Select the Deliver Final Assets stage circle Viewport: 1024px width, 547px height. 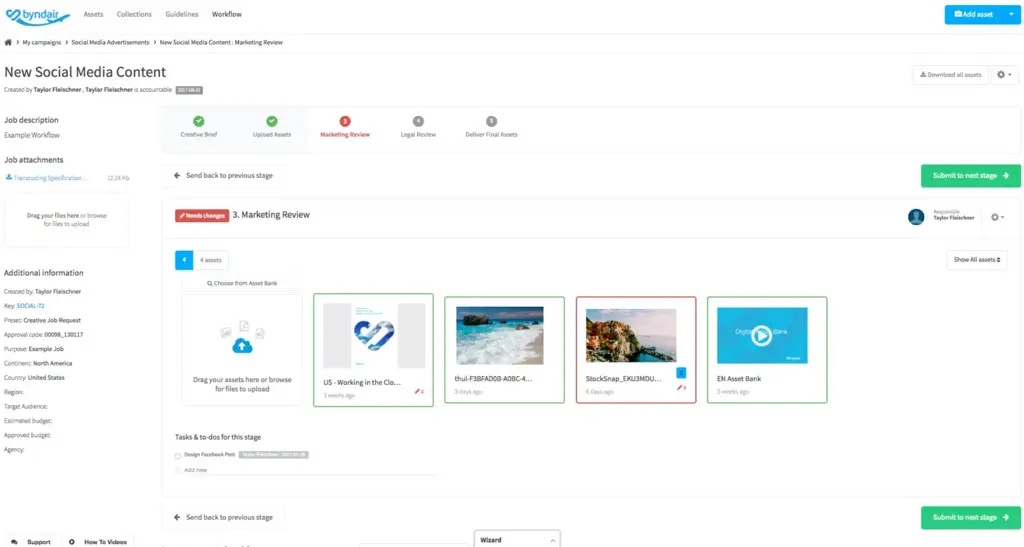tap(491, 121)
